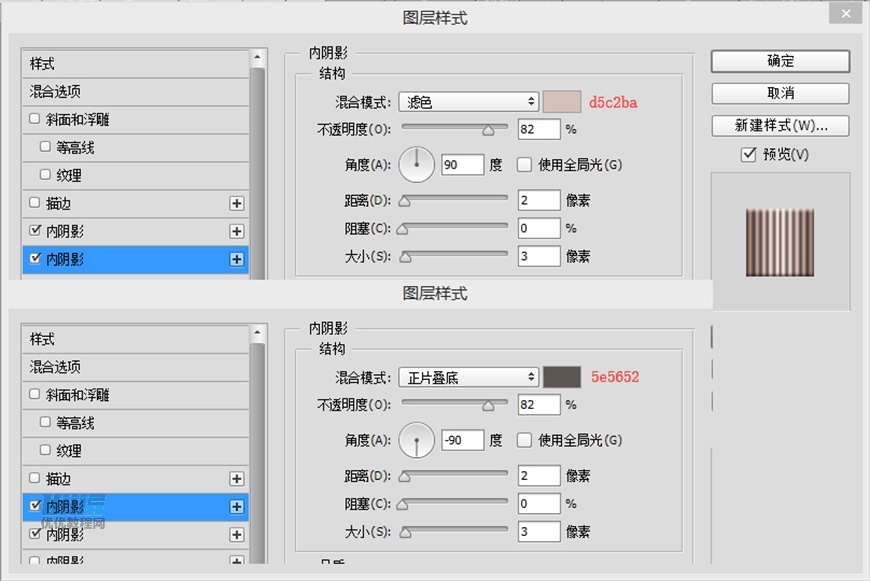This screenshot has width=870, height=581.
Task: Click plus icon on lower dialog's selected 内阴影
Action: pos(238,507)
